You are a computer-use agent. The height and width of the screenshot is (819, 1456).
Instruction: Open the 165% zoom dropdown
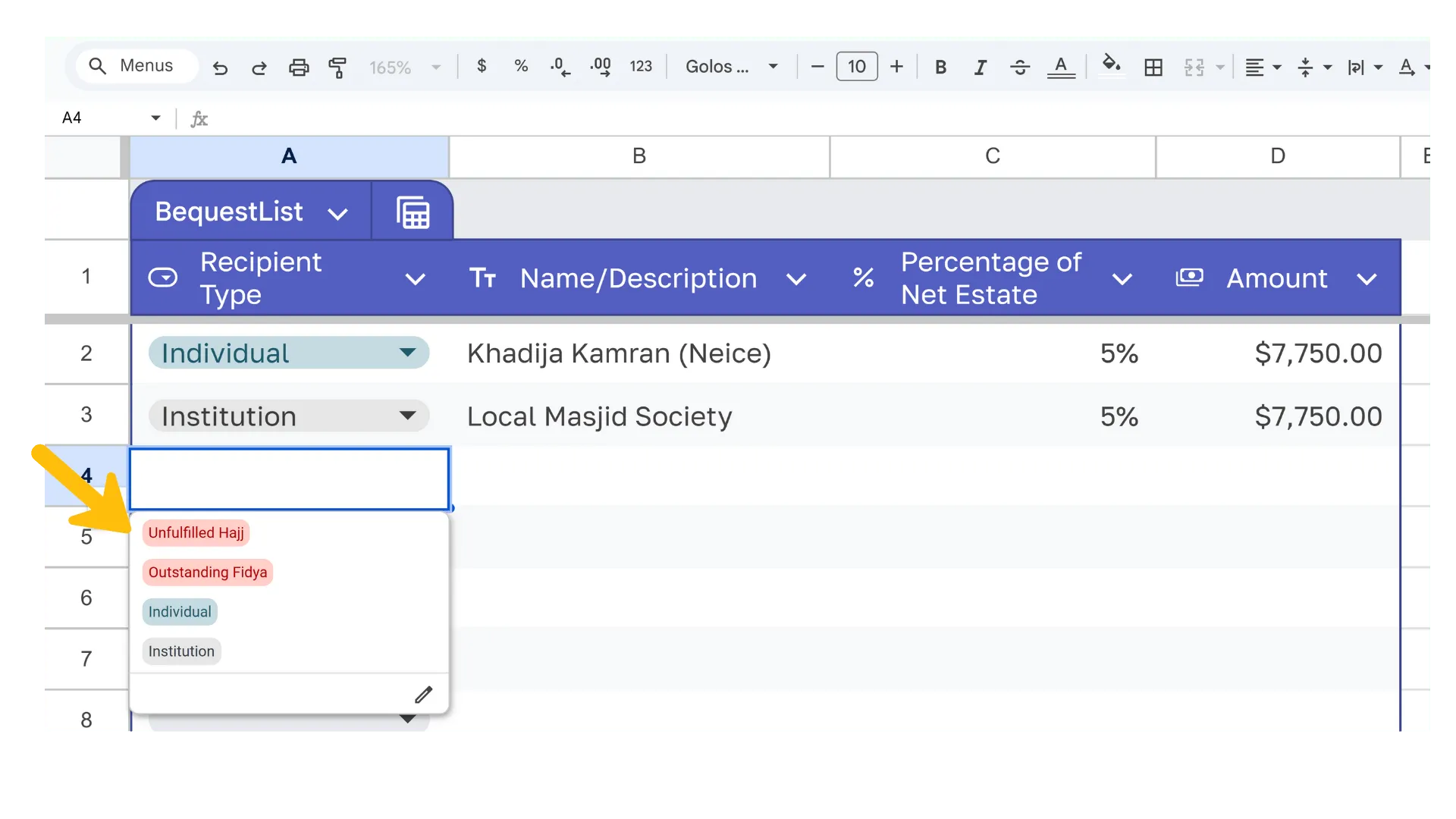click(x=405, y=67)
